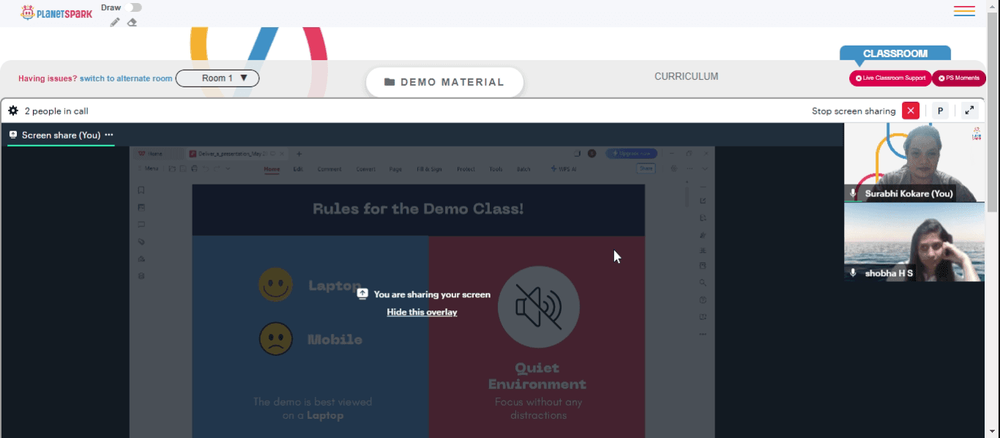Click shobha H S microphone icon
The width and height of the screenshot is (1000, 438).
[x=853, y=273]
